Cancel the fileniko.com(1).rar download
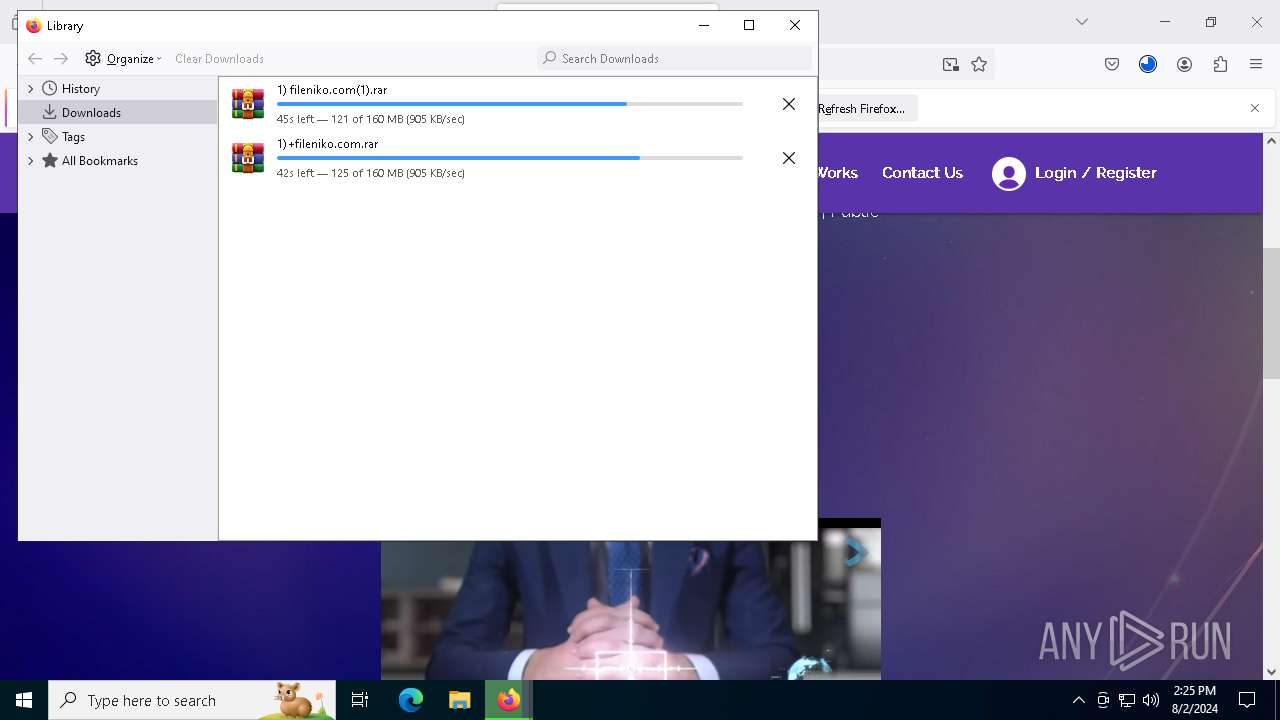1280x720 pixels. (x=789, y=104)
